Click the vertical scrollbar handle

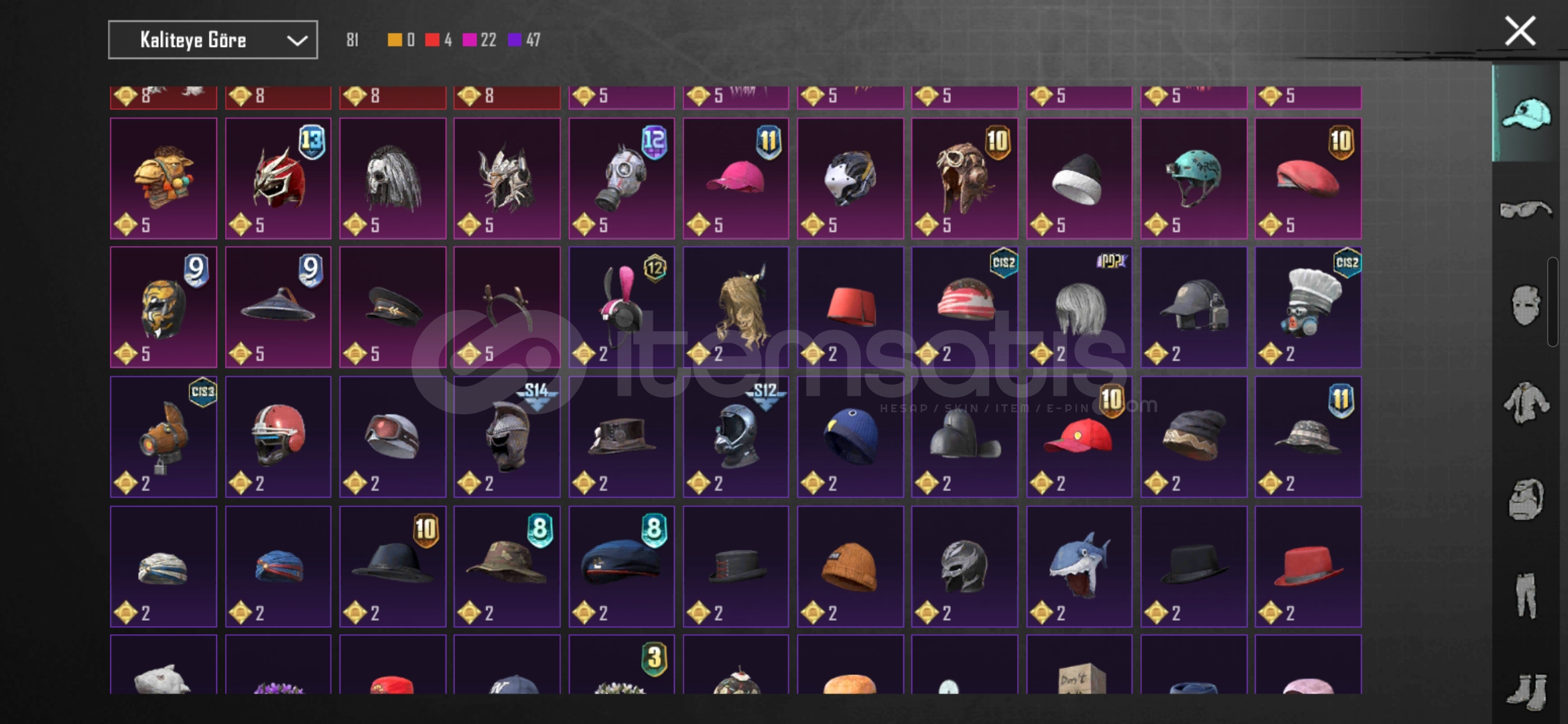click(1553, 302)
